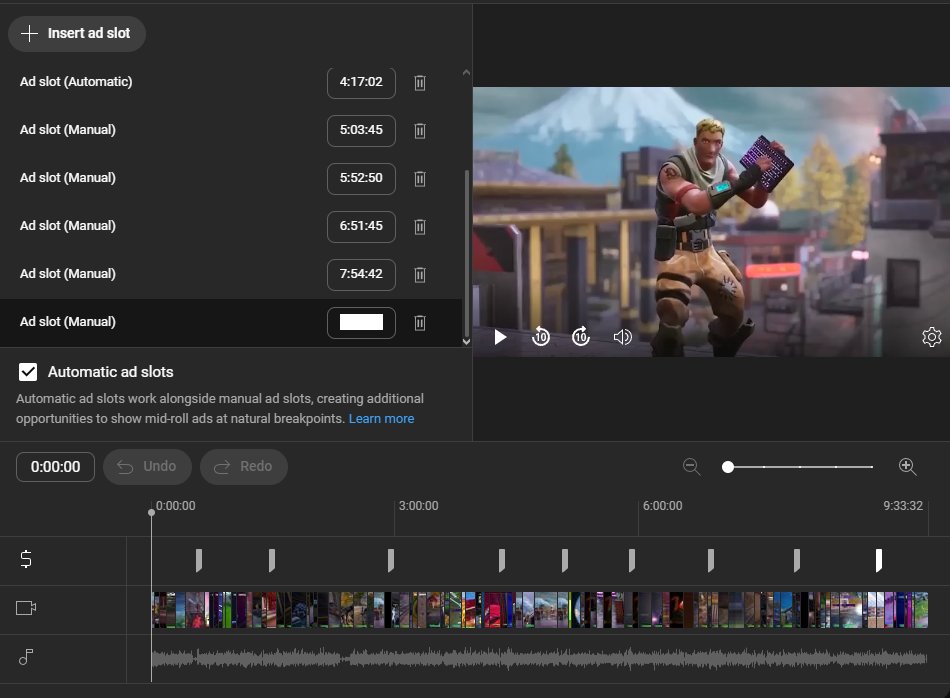Click the 0:00:00 playhead time field

55,467
